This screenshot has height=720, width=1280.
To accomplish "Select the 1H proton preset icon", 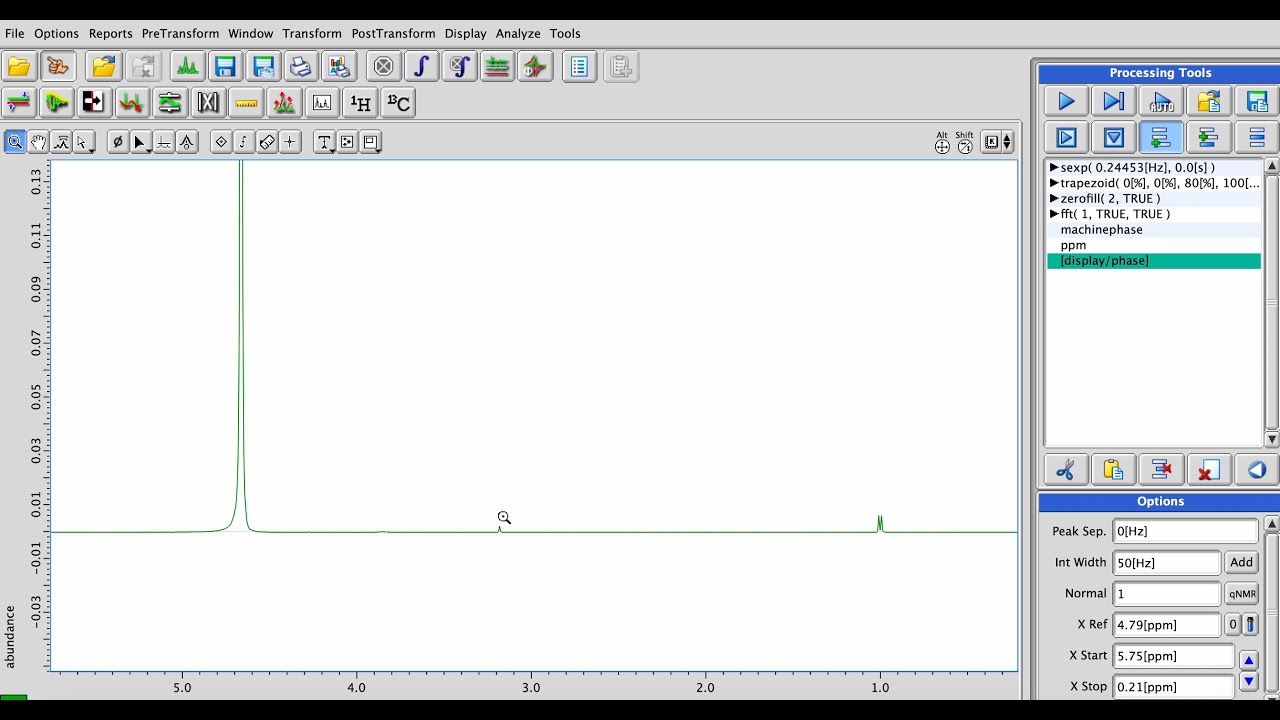I will (x=360, y=103).
